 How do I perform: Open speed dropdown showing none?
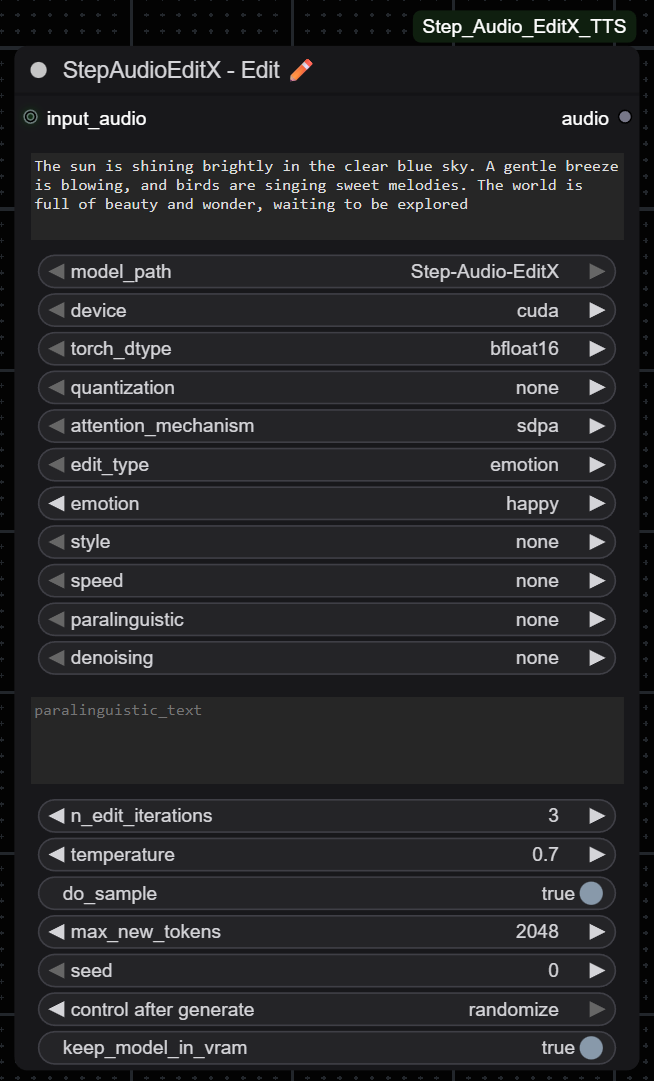(327, 580)
